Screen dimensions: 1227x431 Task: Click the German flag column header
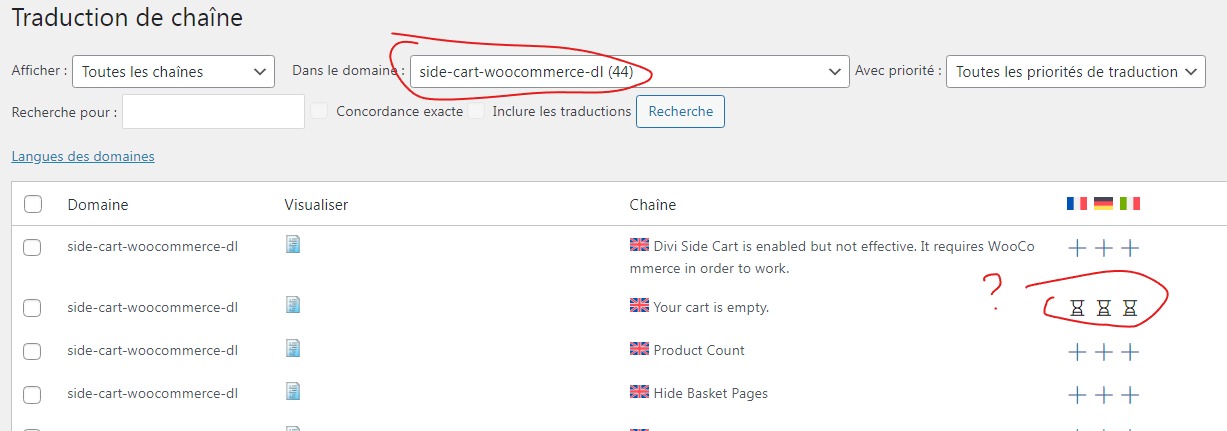[x=1104, y=203]
